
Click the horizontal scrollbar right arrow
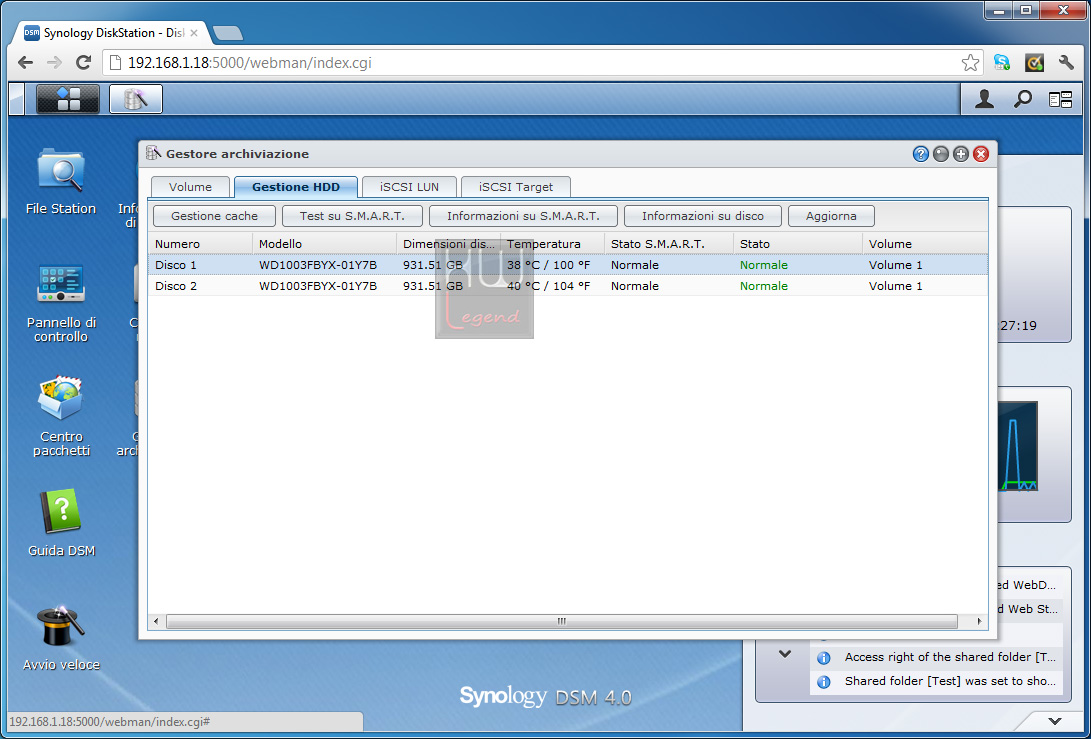980,621
